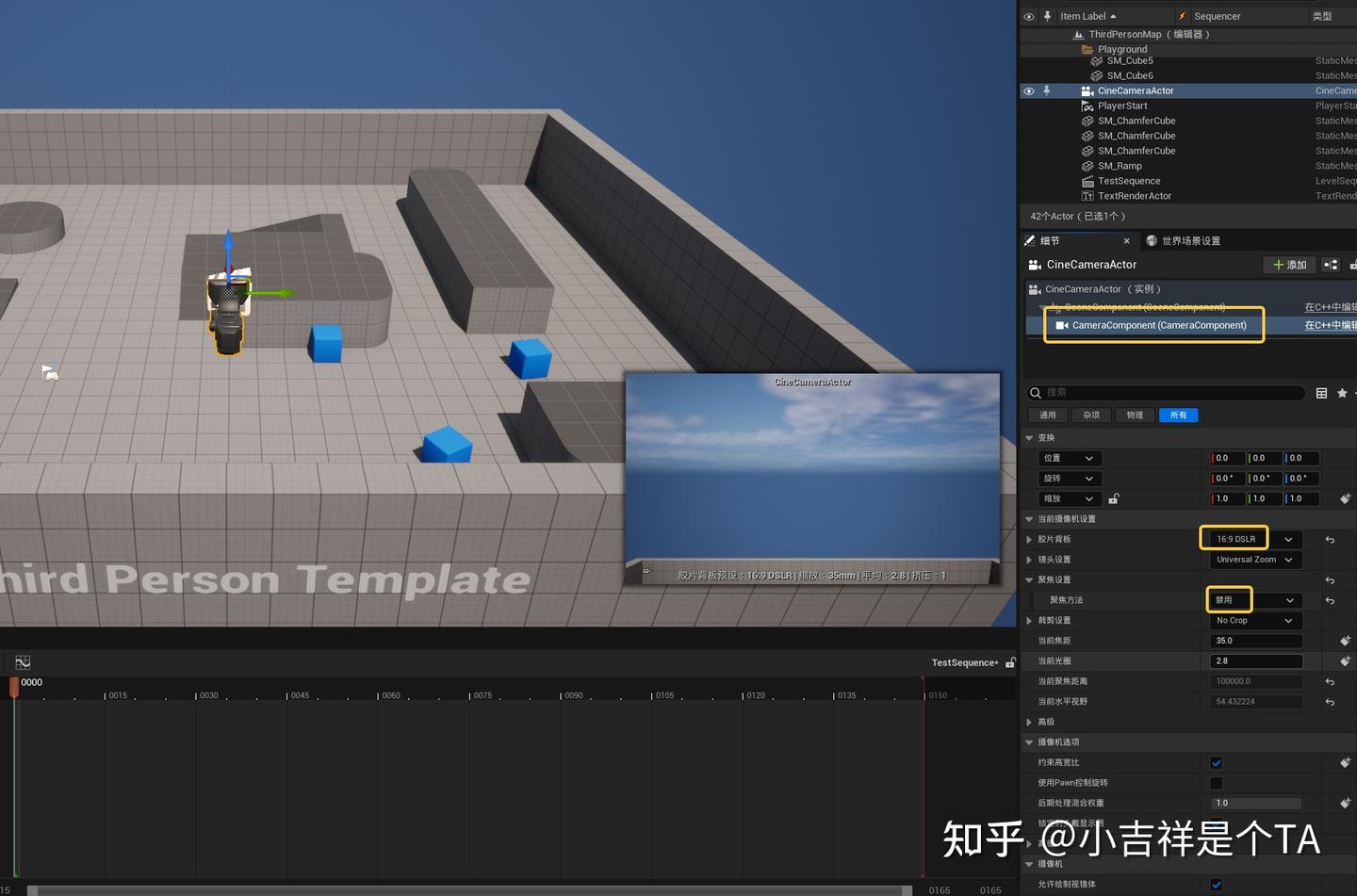Enable the 使用Pawn控制旋转 checkbox

1217,783
